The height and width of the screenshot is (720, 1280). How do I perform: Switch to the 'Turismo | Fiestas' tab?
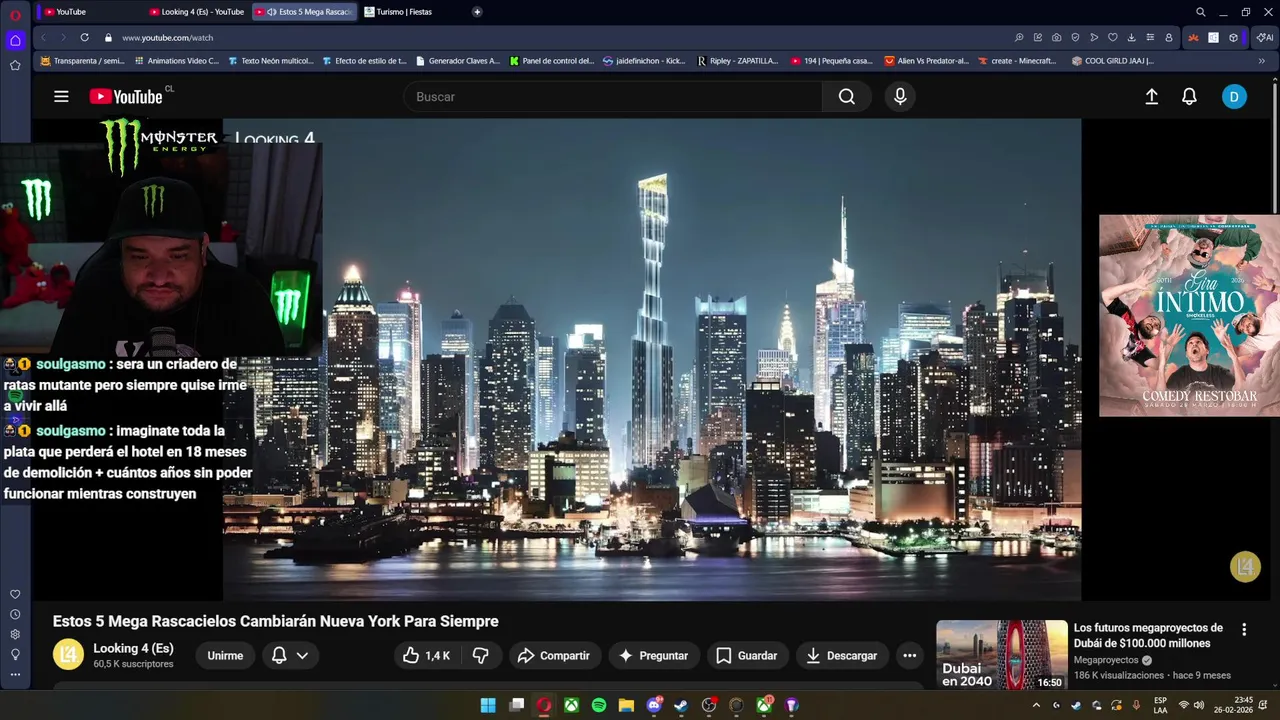(410, 12)
